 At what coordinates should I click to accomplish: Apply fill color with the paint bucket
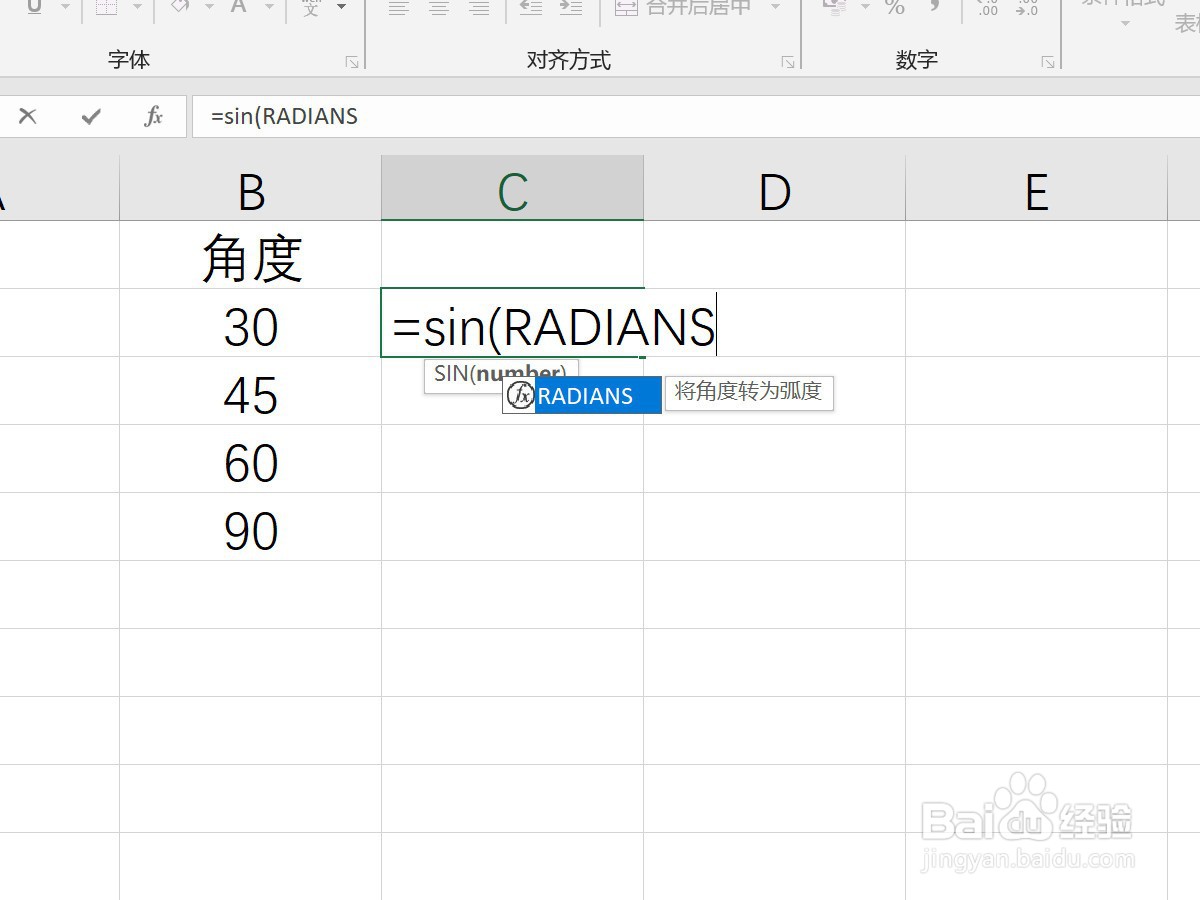click(x=180, y=7)
